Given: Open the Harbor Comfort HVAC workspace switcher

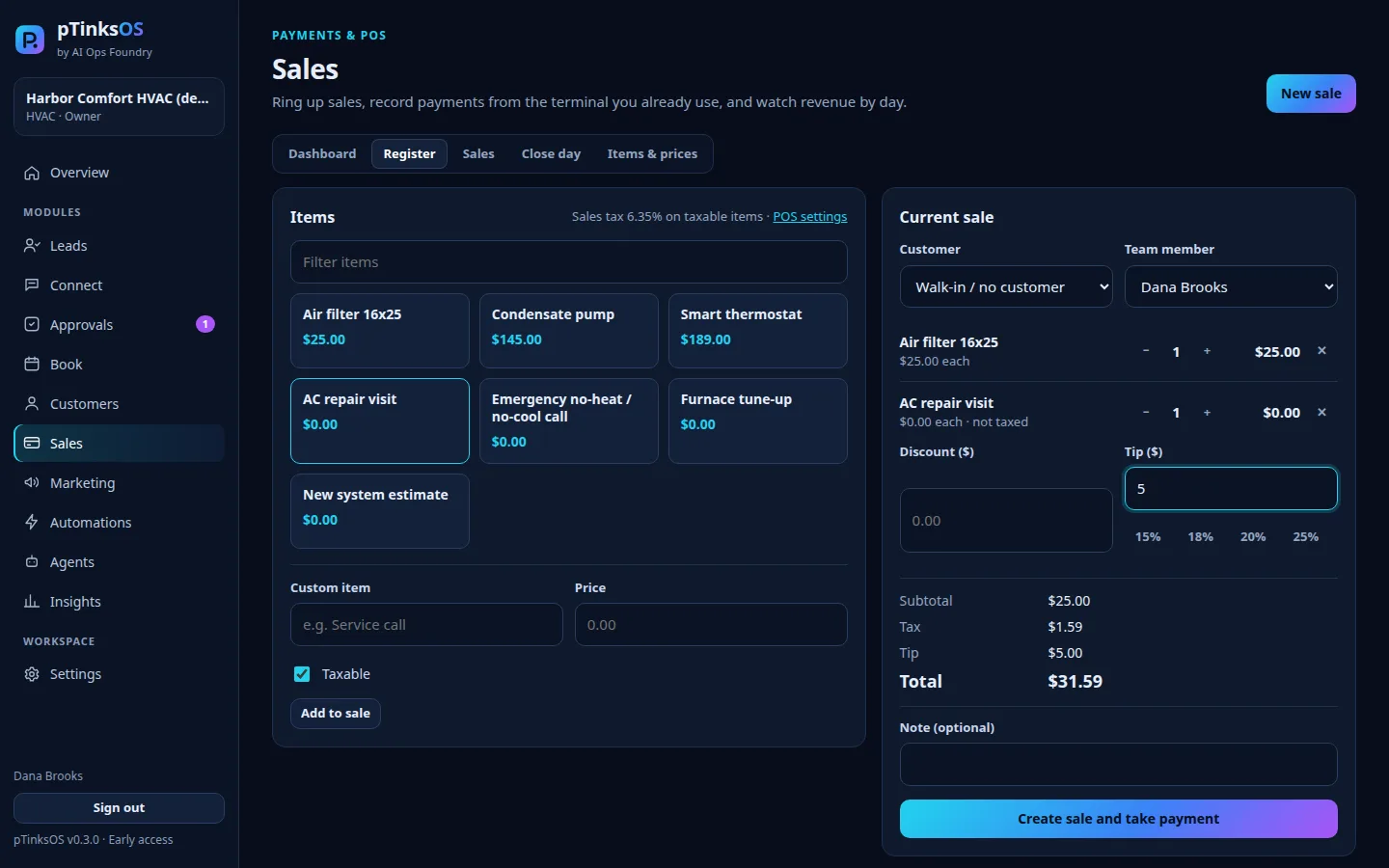Looking at the screenshot, I should pos(119,106).
